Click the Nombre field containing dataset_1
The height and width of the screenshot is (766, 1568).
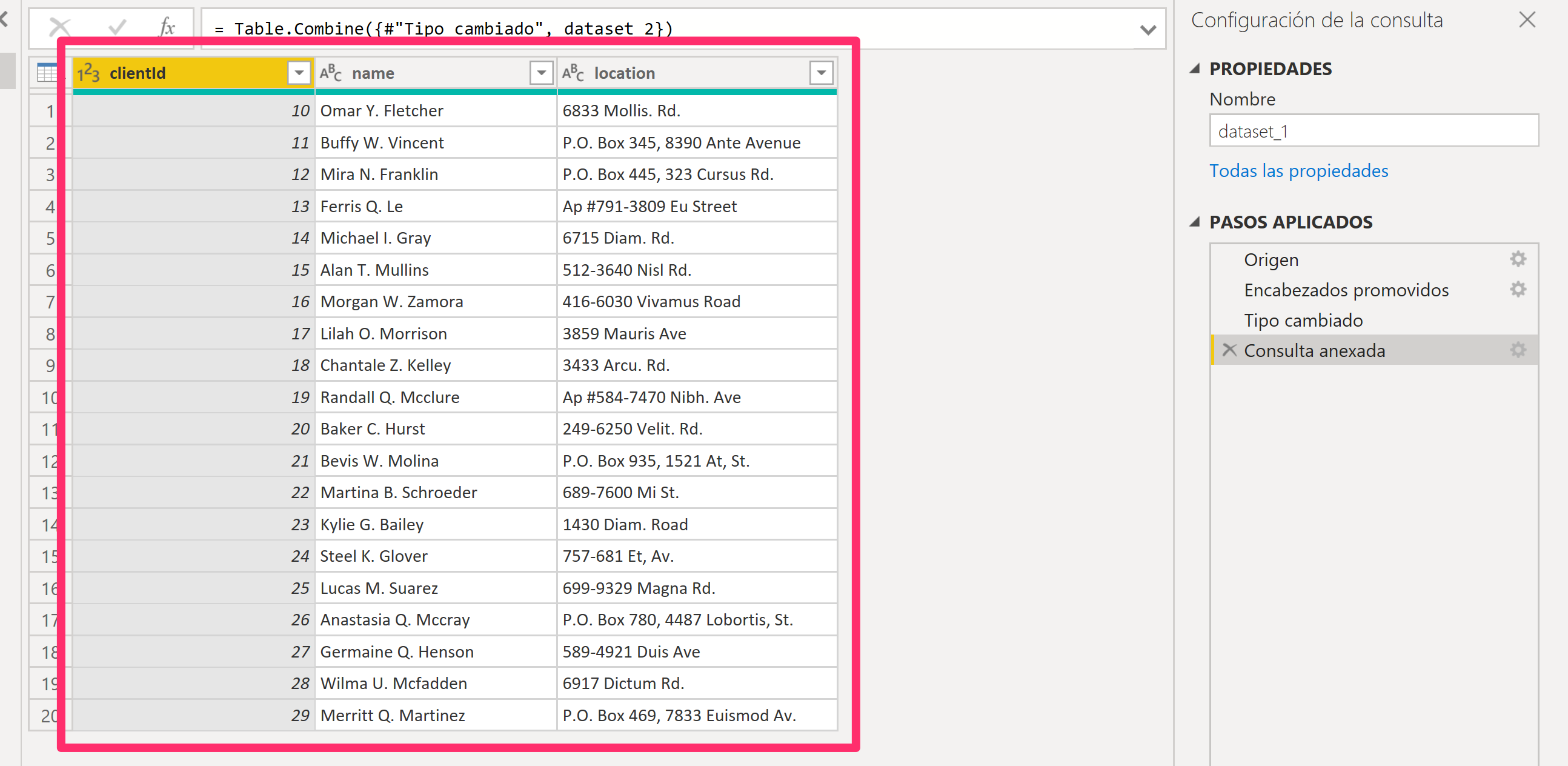point(1374,130)
